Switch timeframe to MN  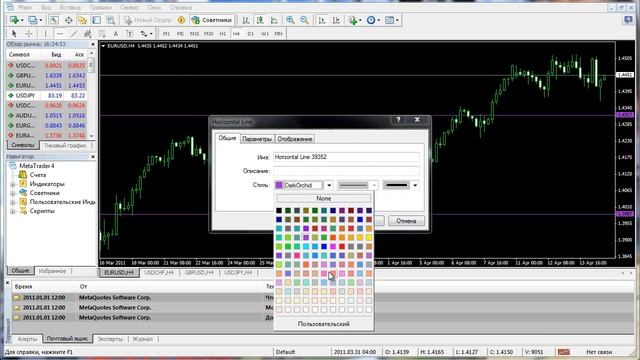pyautogui.click(x=278, y=33)
